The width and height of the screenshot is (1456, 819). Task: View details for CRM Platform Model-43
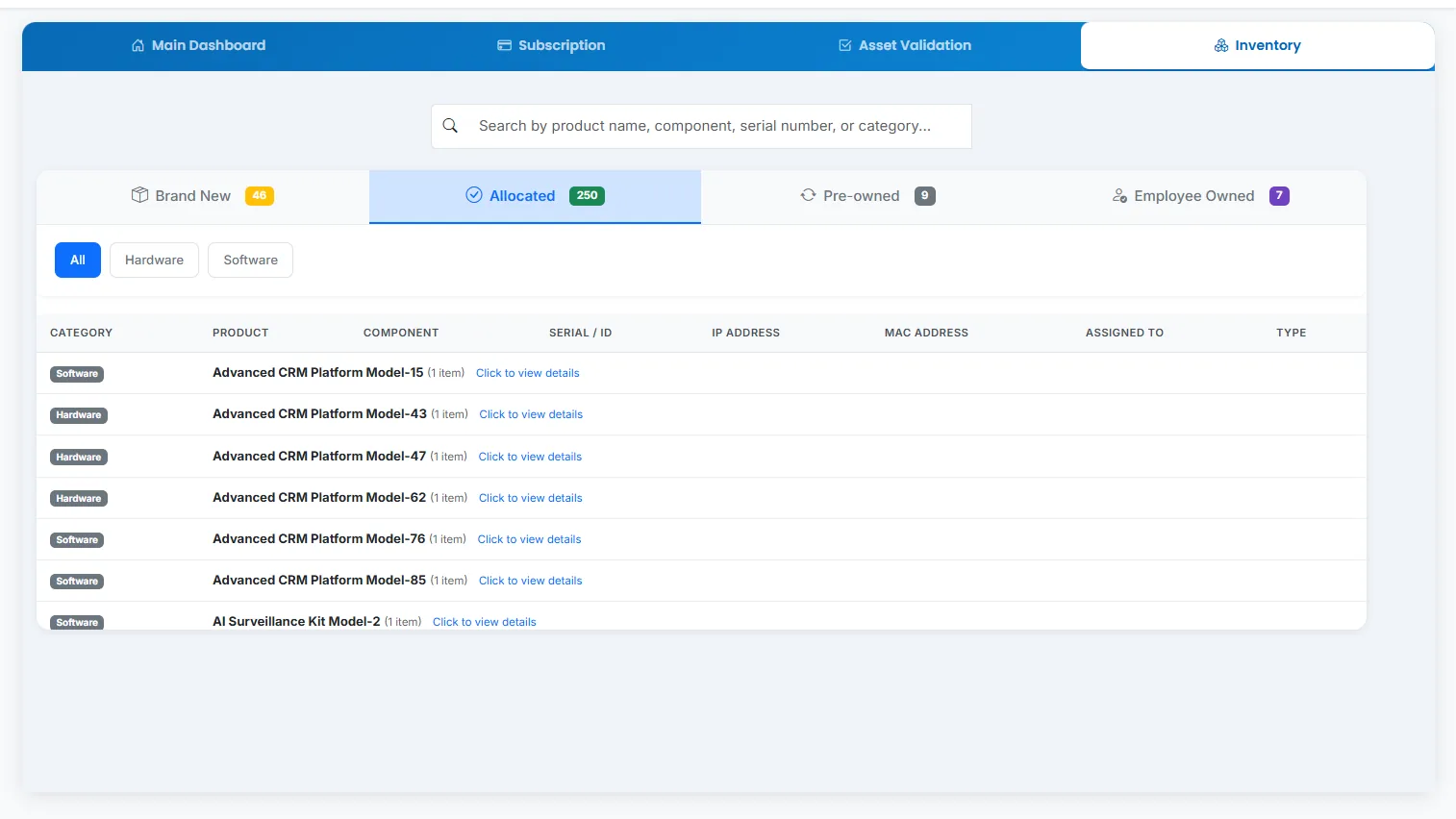coord(531,414)
